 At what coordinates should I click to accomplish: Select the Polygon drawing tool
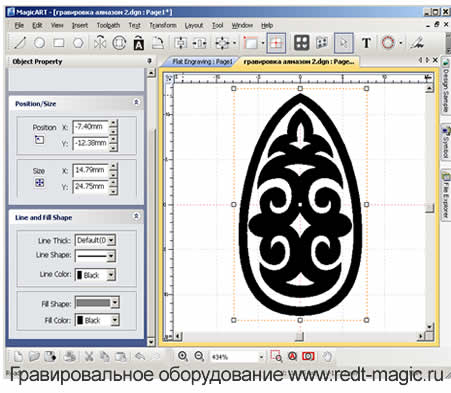point(78,43)
